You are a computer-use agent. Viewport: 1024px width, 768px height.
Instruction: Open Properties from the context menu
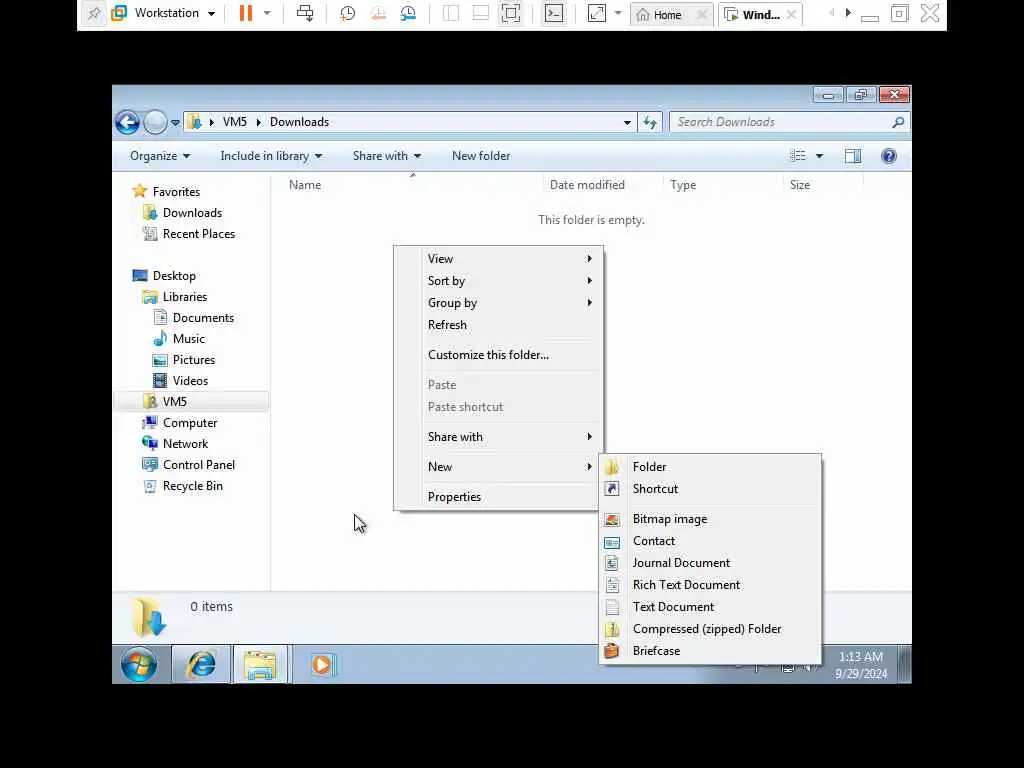coord(498,496)
